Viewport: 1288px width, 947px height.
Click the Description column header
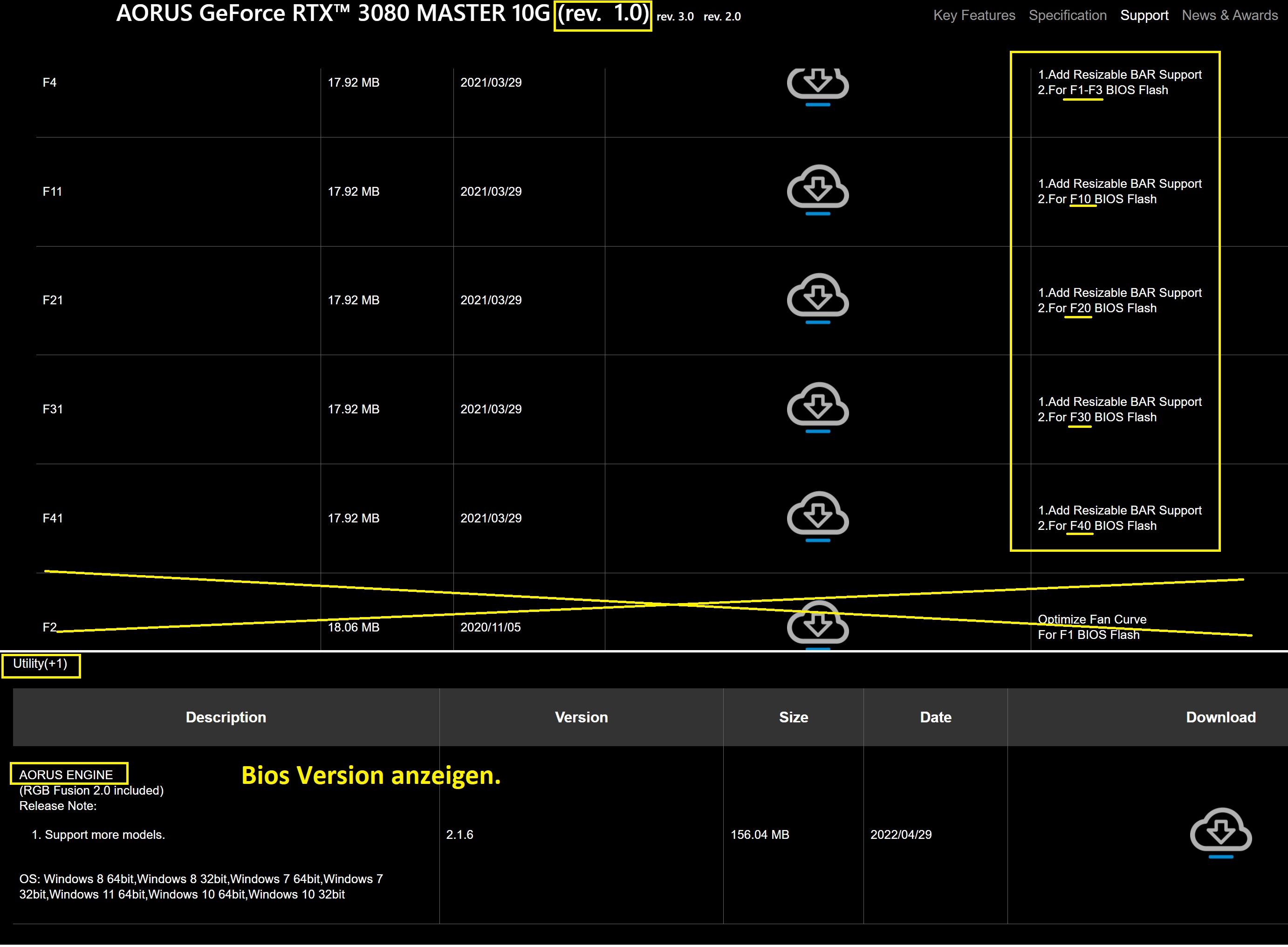[x=226, y=717]
